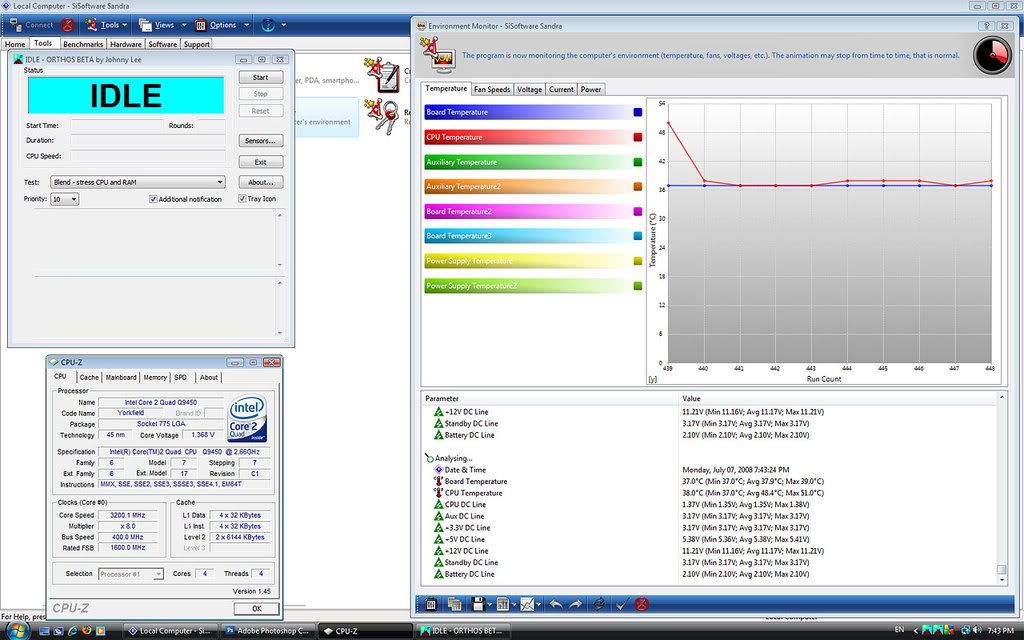
Task: Open Sensors dialog in ORTHOS
Action: 261,140
